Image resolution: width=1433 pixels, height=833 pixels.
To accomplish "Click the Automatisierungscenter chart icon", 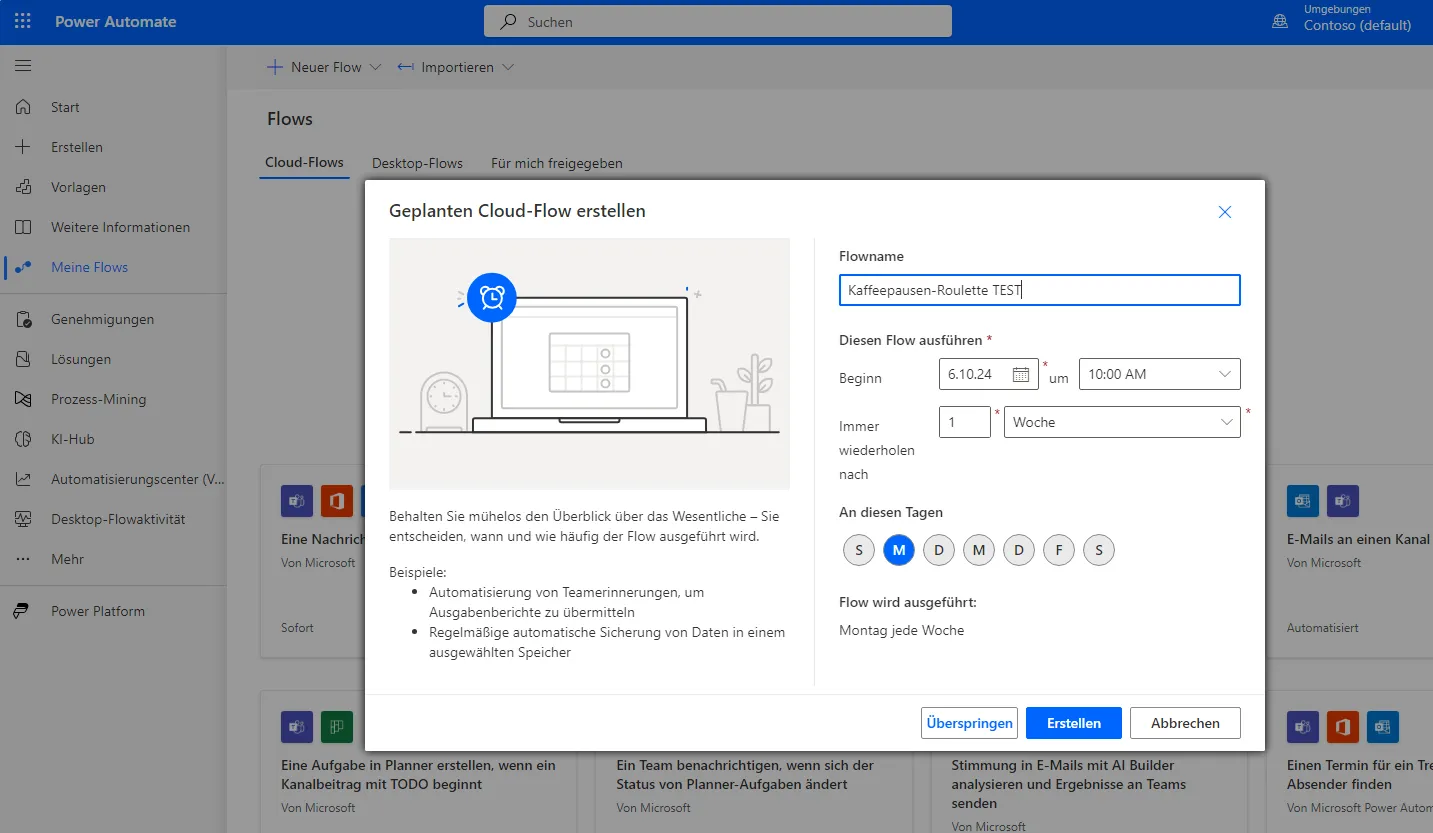I will point(23,479).
